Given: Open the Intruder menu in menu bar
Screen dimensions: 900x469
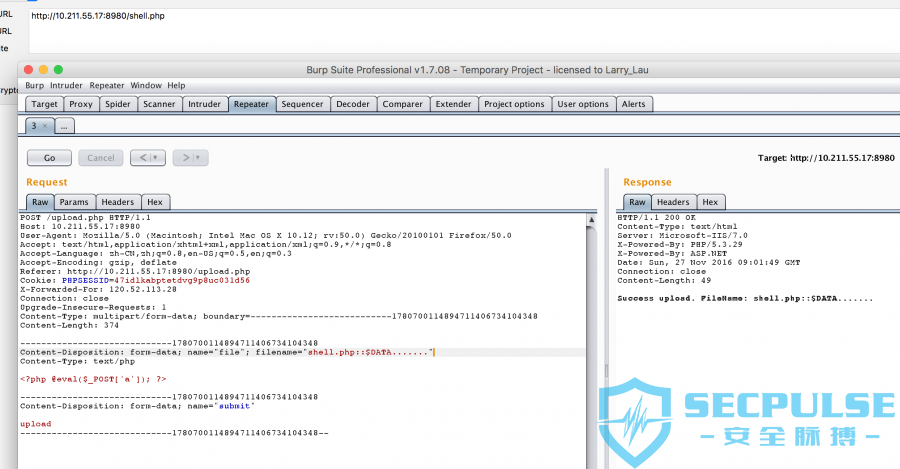Looking at the screenshot, I should [66, 86].
